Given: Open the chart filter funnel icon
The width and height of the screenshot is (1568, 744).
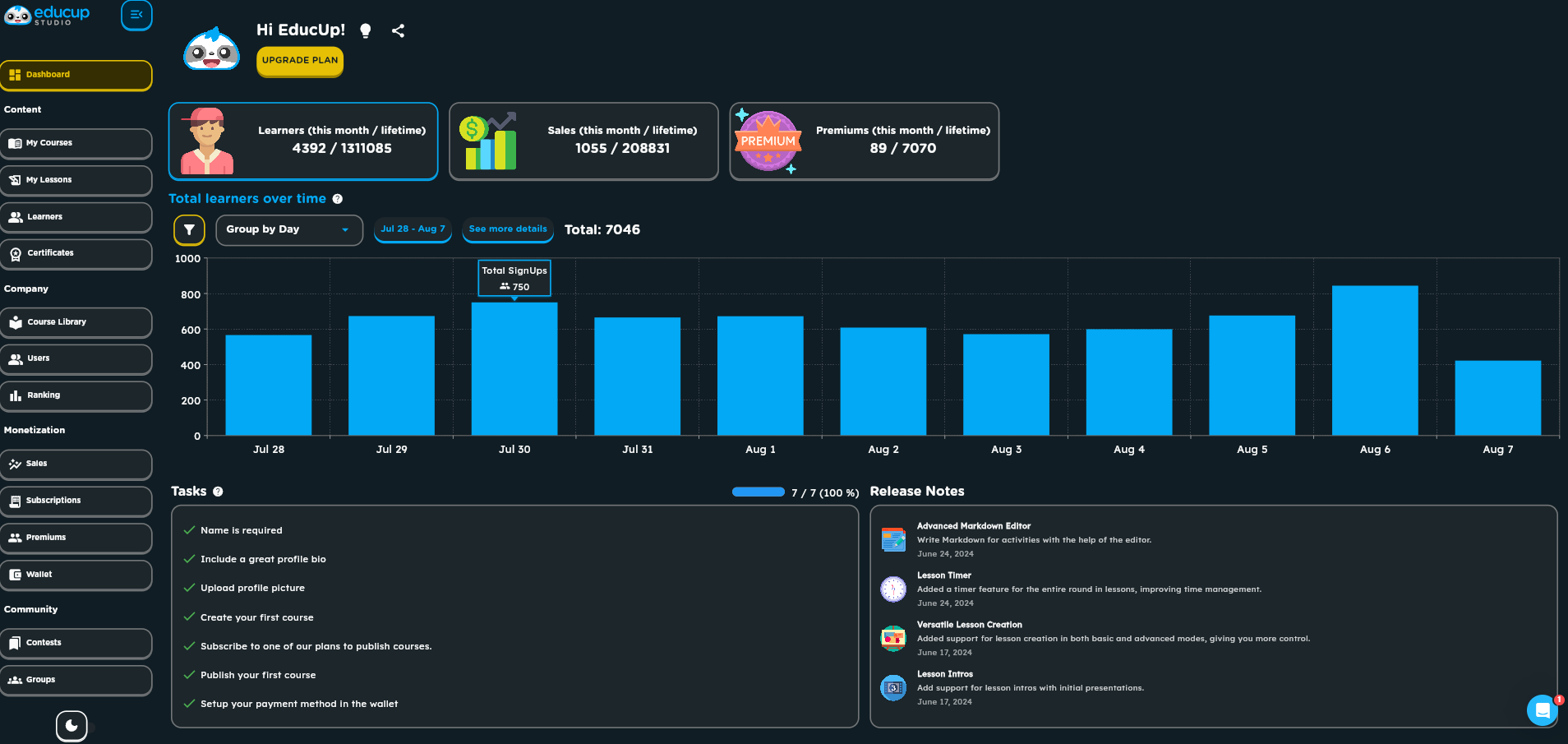Looking at the screenshot, I should pyautogui.click(x=189, y=230).
